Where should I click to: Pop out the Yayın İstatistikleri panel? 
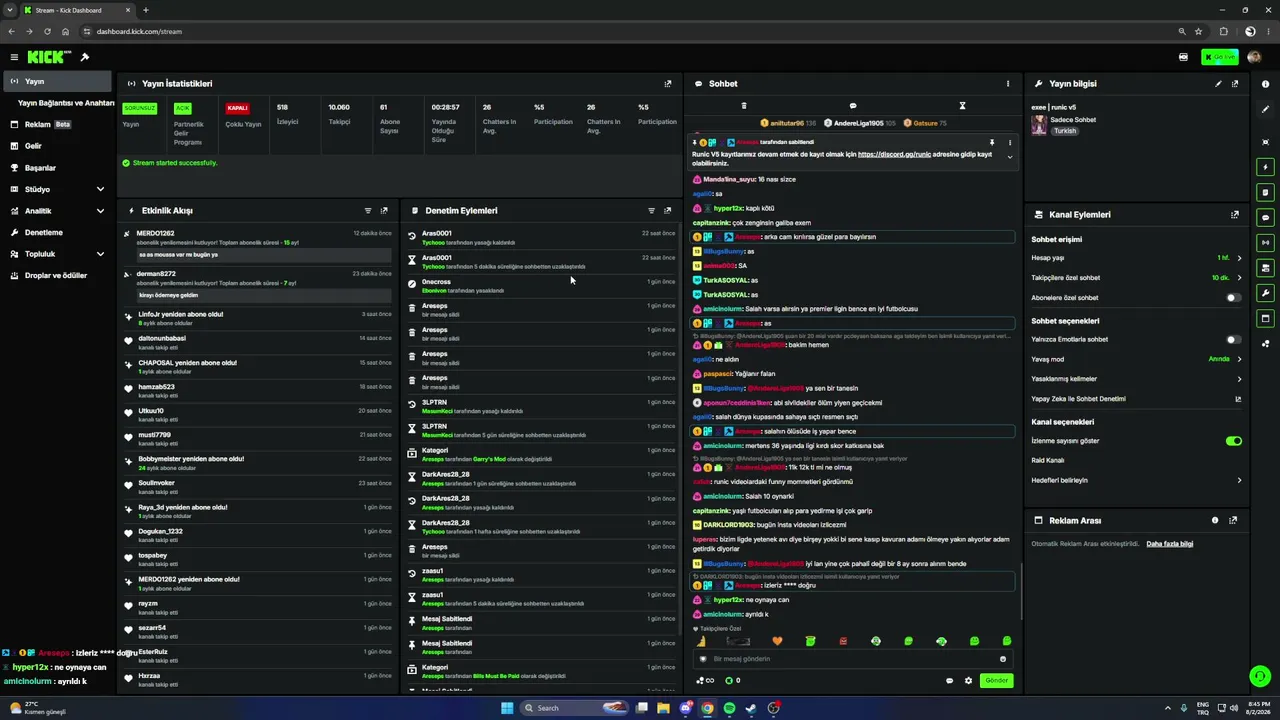[x=668, y=84]
